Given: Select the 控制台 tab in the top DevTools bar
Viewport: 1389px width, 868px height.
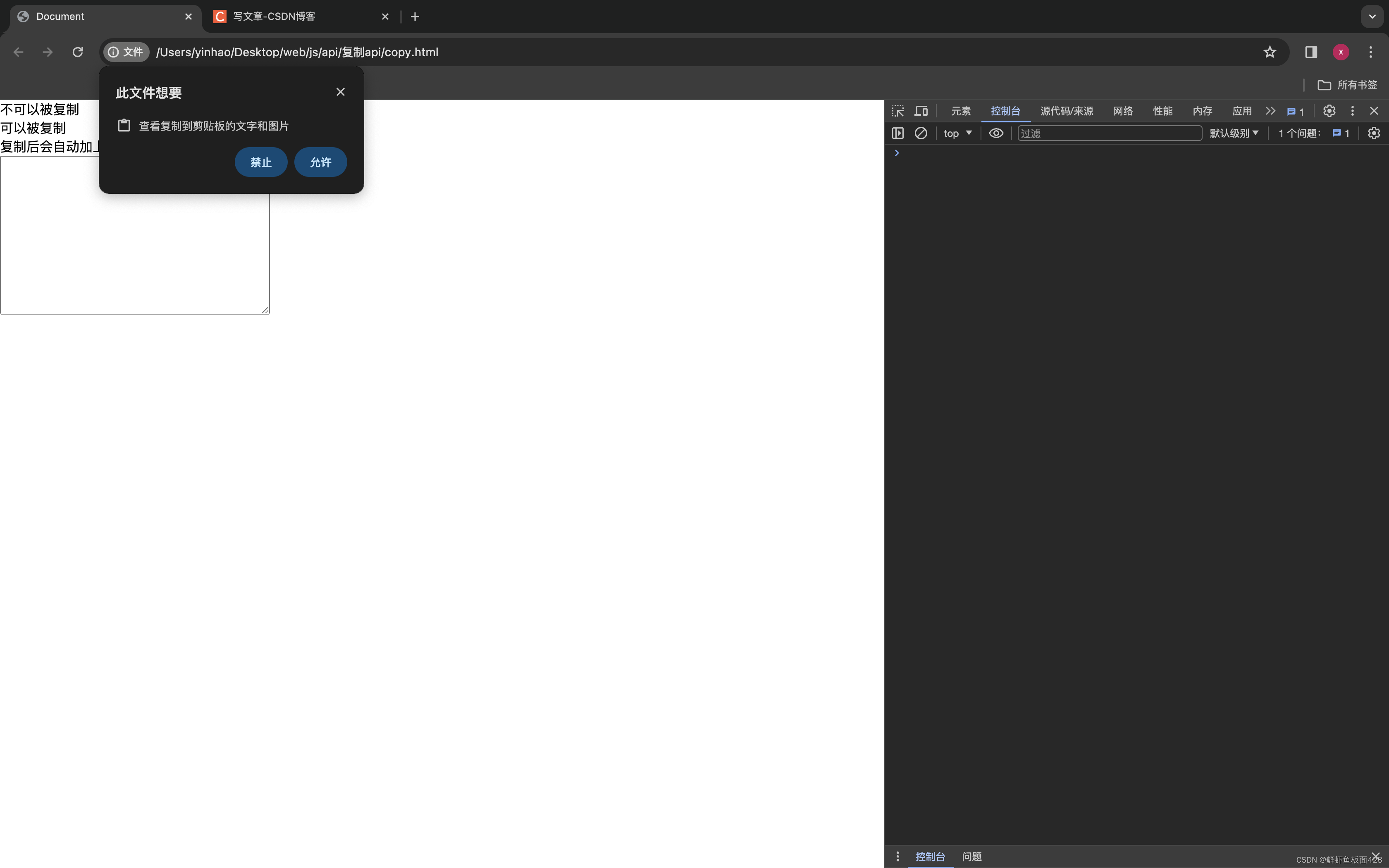Looking at the screenshot, I should click(1006, 111).
